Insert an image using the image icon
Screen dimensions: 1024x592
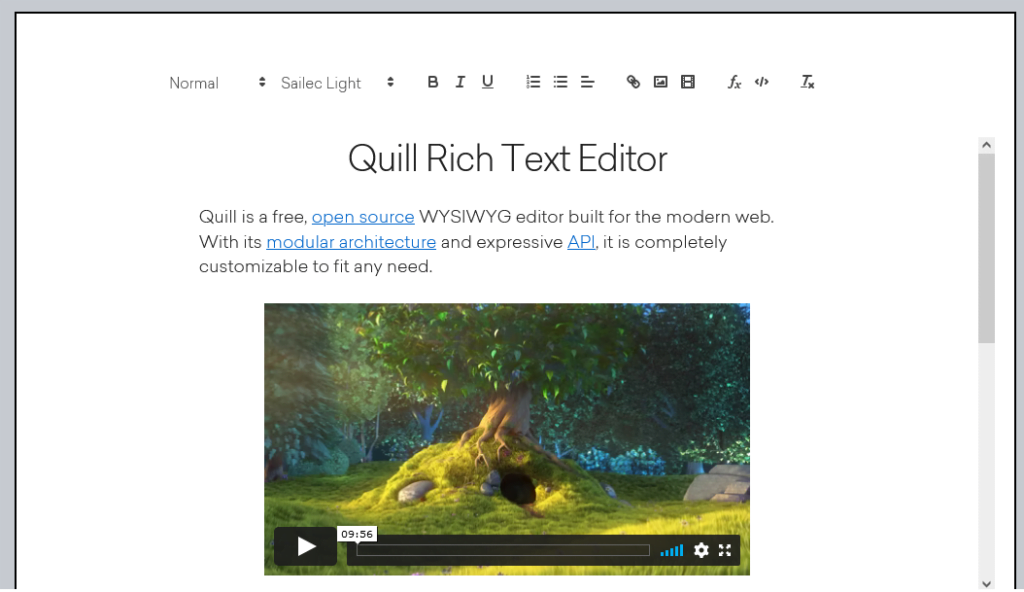(x=660, y=82)
